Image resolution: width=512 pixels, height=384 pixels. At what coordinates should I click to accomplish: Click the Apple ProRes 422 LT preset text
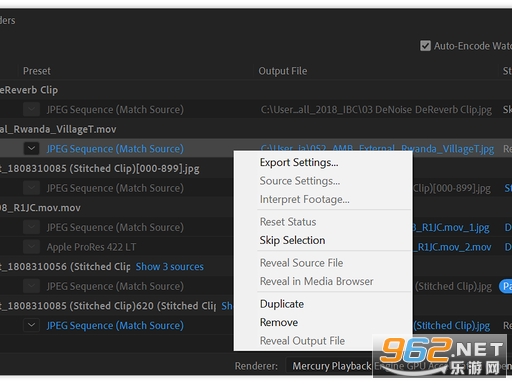(91, 247)
